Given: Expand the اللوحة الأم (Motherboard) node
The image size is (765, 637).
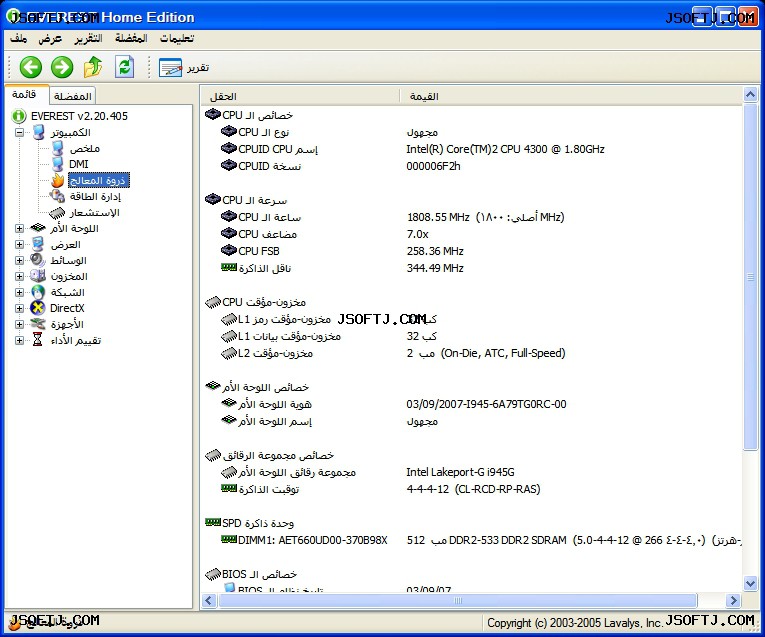Looking at the screenshot, I should tap(19, 228).
